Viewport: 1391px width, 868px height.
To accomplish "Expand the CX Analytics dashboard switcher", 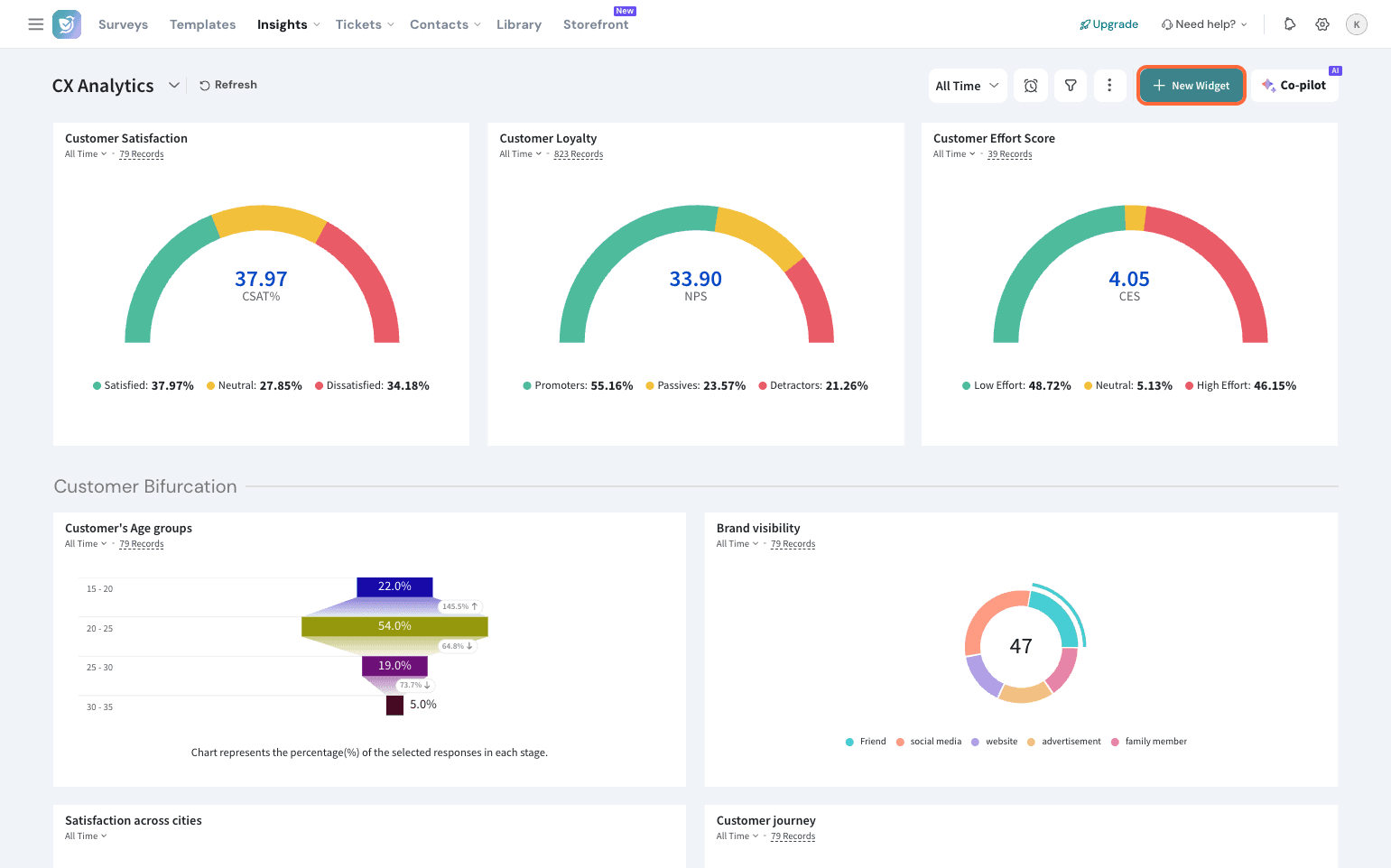I will click(174, 85).
